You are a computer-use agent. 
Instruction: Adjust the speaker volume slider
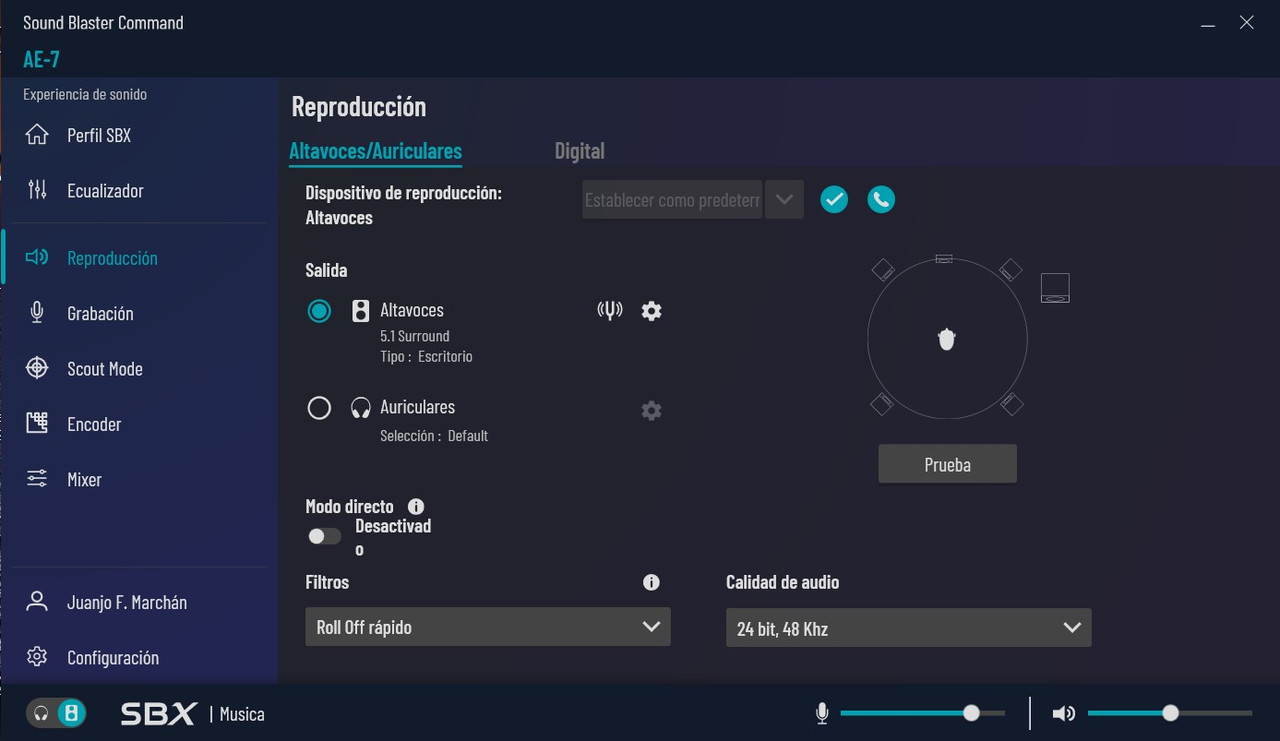tap(1170, 713)
